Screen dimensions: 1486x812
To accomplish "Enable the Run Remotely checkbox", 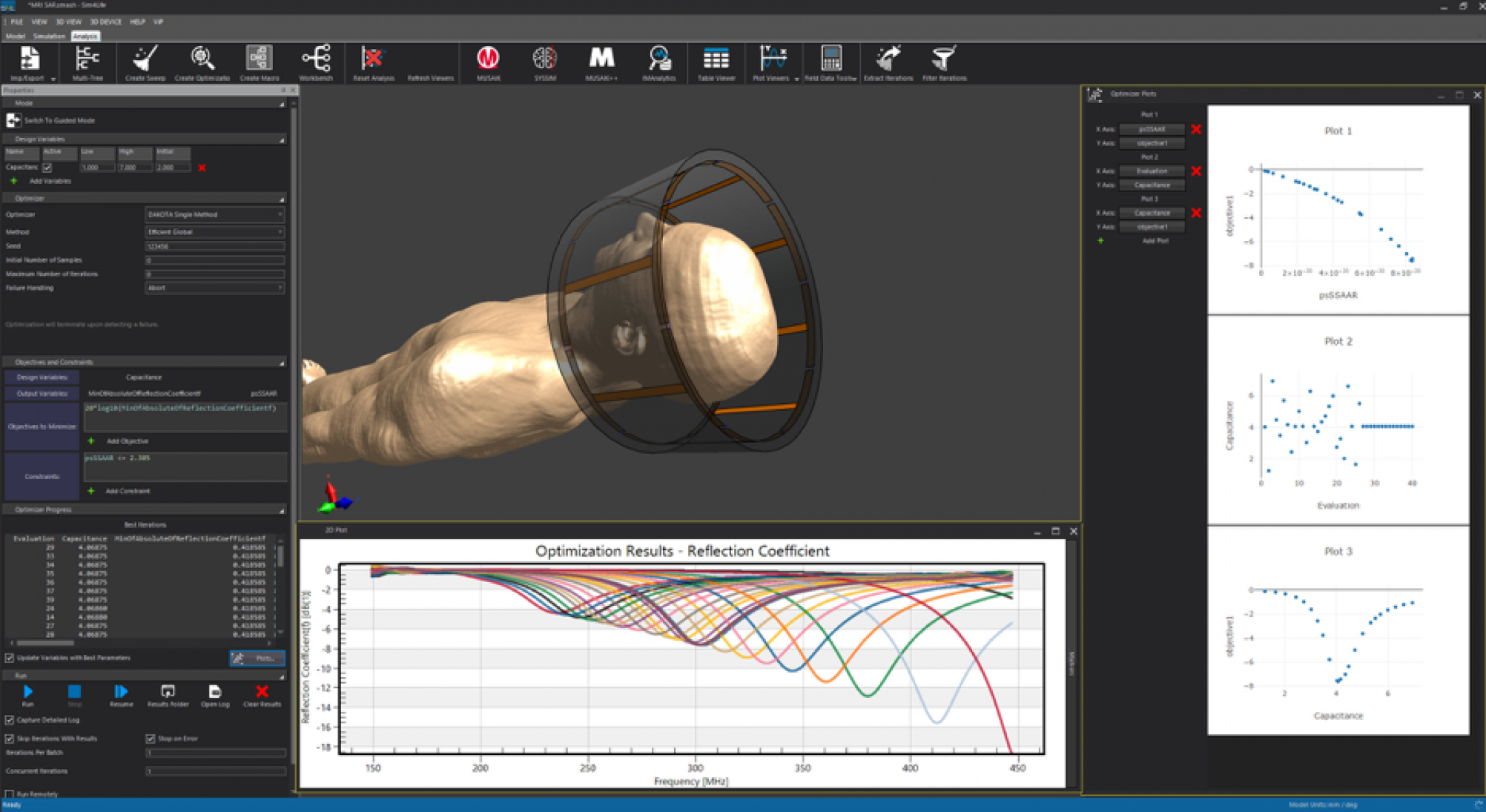I will pos(10,794).
